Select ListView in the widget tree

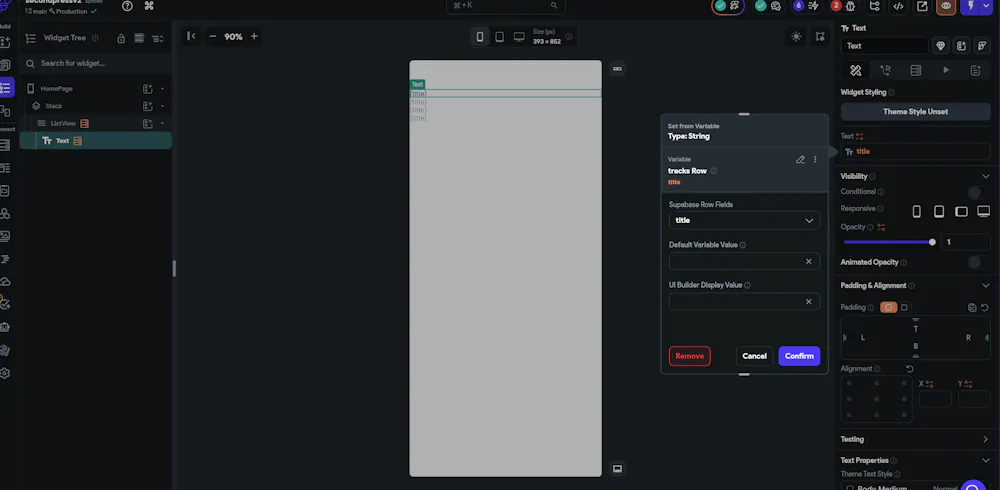coord(63,123)
